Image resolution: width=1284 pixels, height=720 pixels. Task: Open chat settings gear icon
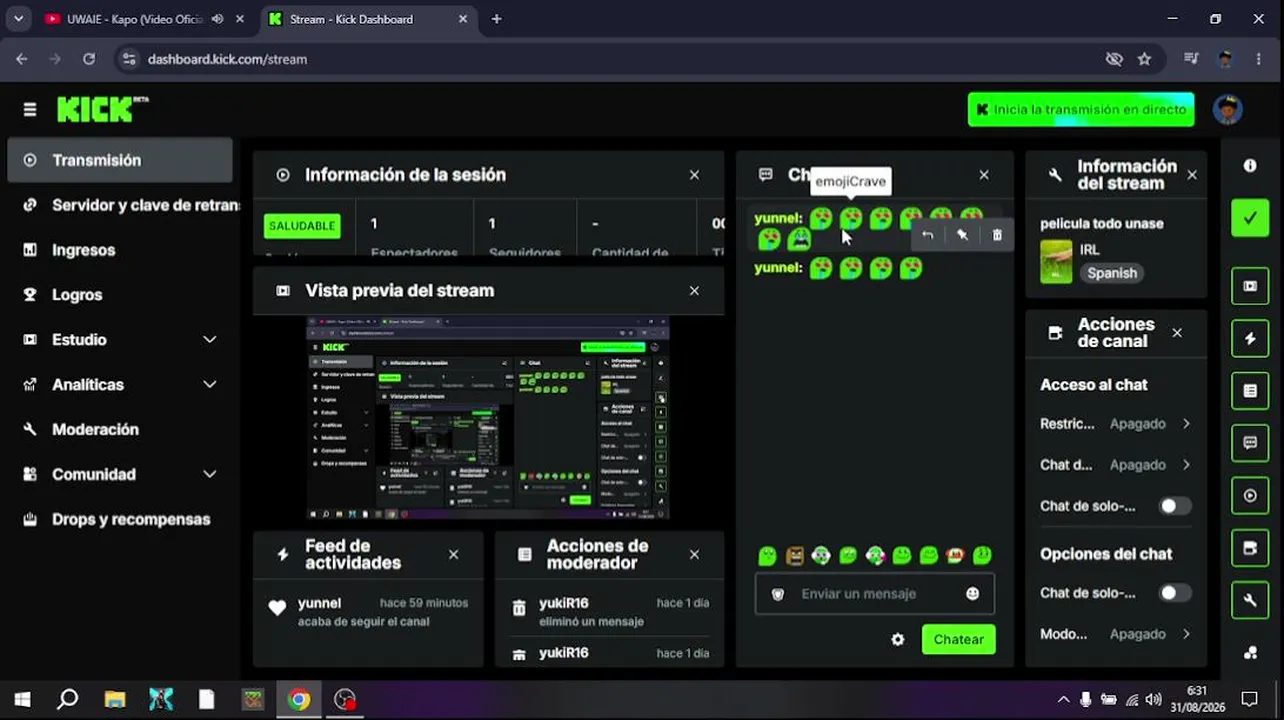click(x=898, y=640)
